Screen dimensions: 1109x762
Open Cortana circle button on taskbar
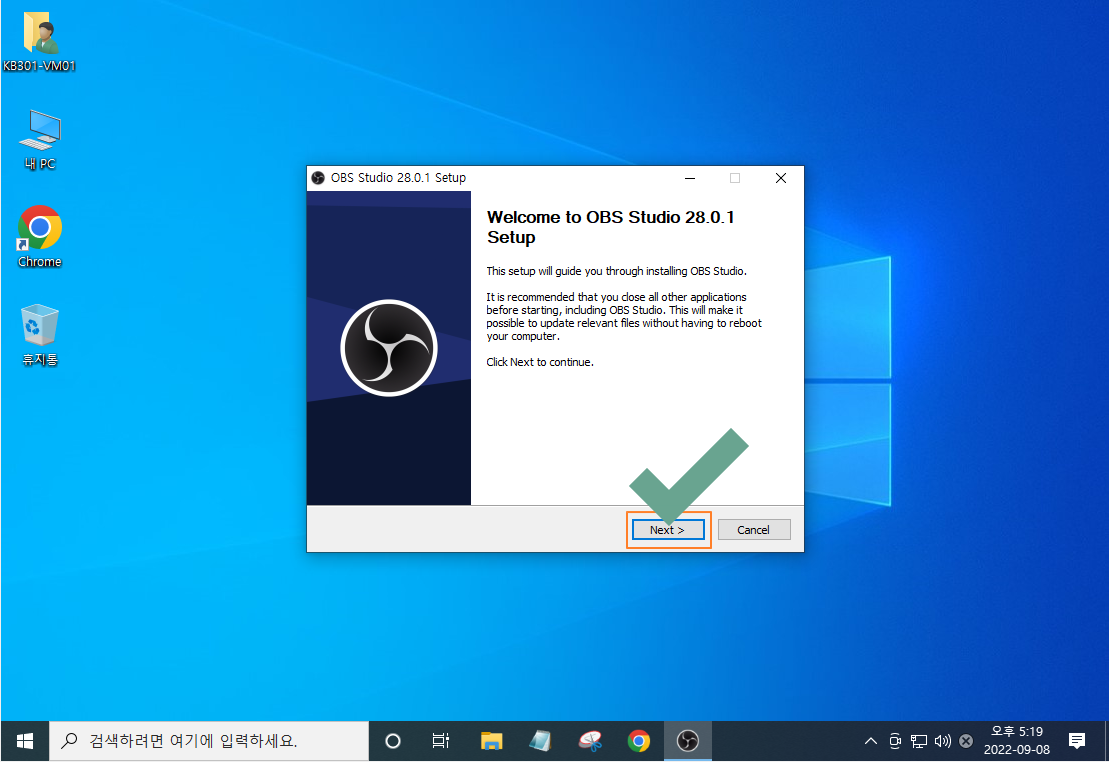click(x=393, y=741)
